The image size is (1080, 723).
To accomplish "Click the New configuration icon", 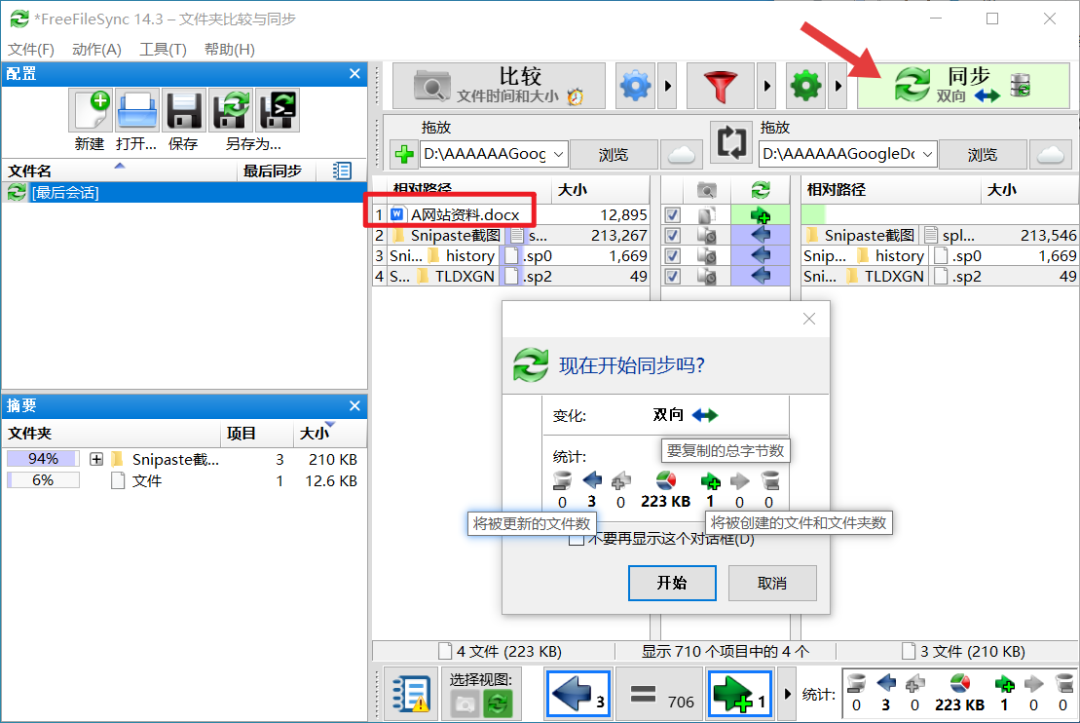I will [x=91, y=110].
